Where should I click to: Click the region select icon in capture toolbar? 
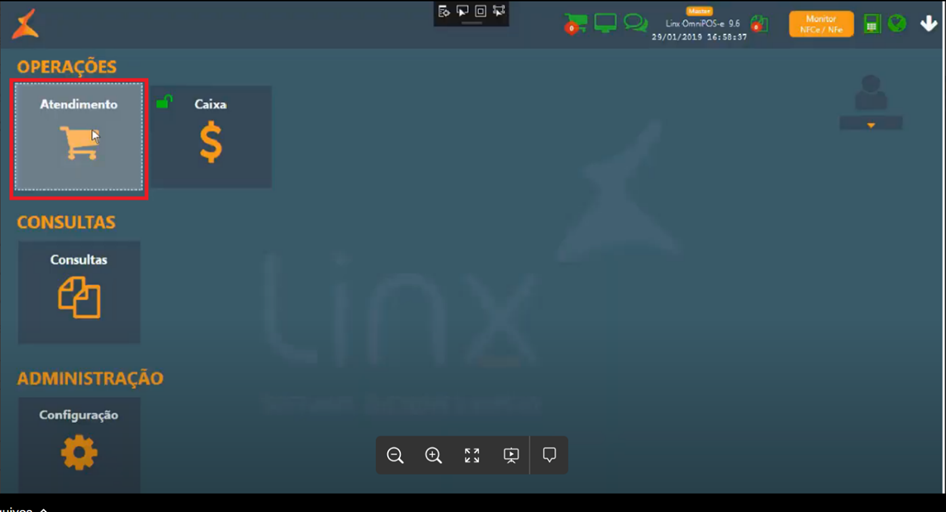click(x=498, y=11)
